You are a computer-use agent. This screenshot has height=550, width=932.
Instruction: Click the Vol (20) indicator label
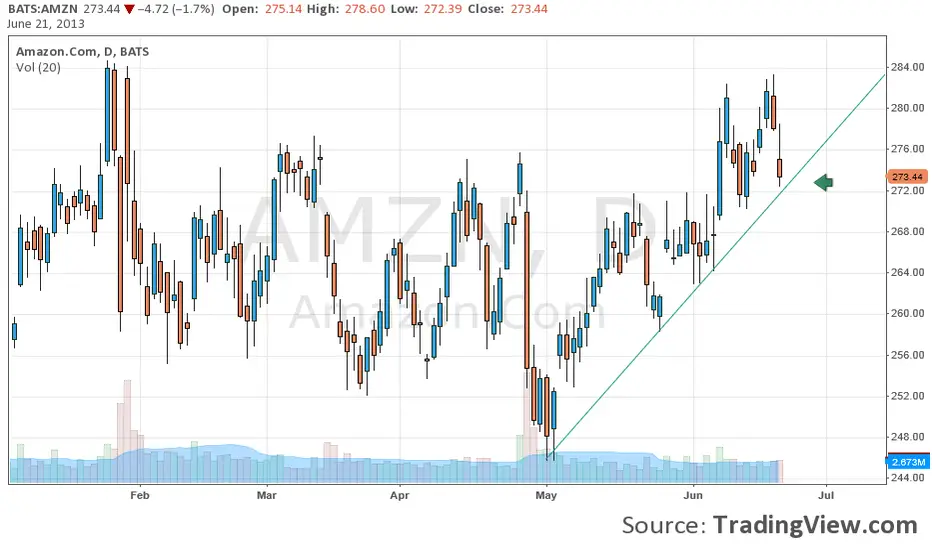point(38,67)
